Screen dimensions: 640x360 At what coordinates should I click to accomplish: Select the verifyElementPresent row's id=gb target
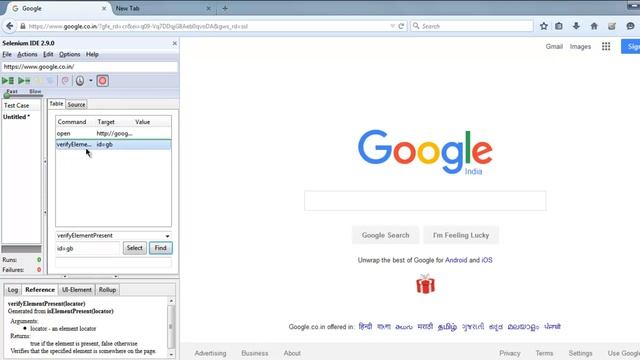click(x=104, y=144)
